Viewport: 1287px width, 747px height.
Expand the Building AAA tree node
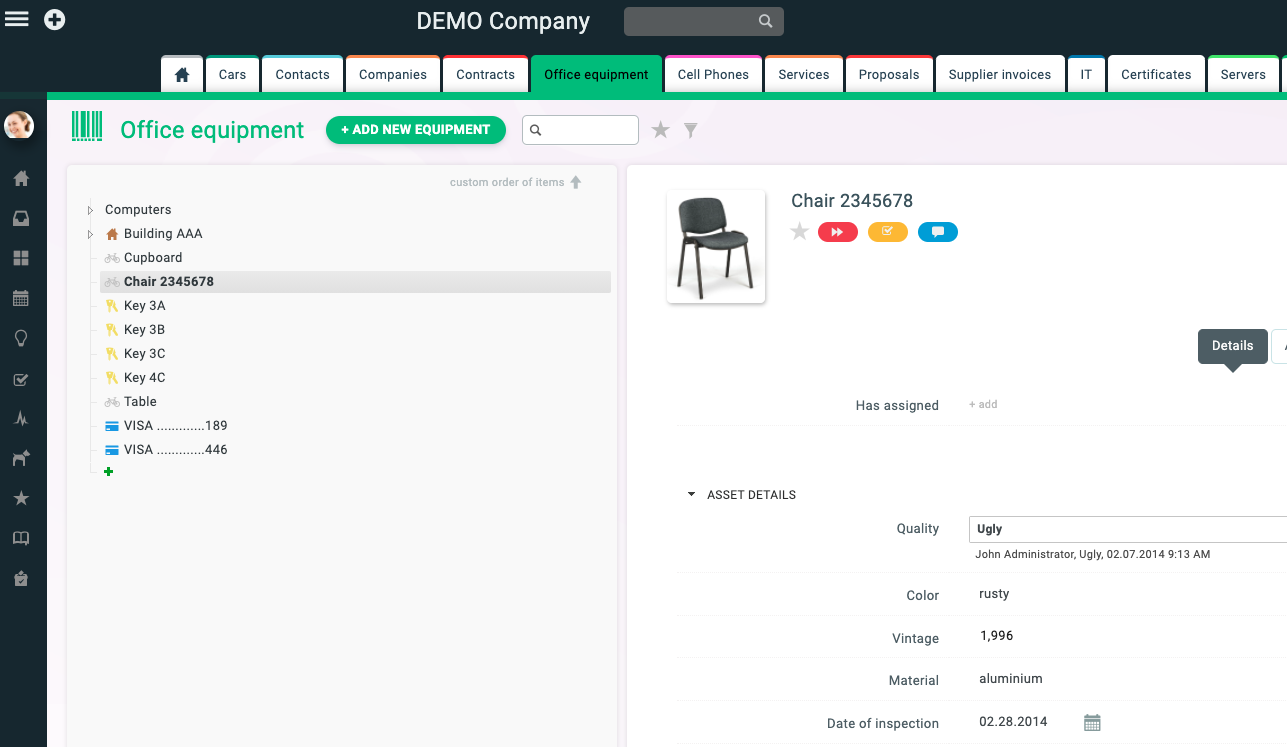click(90, 234)
